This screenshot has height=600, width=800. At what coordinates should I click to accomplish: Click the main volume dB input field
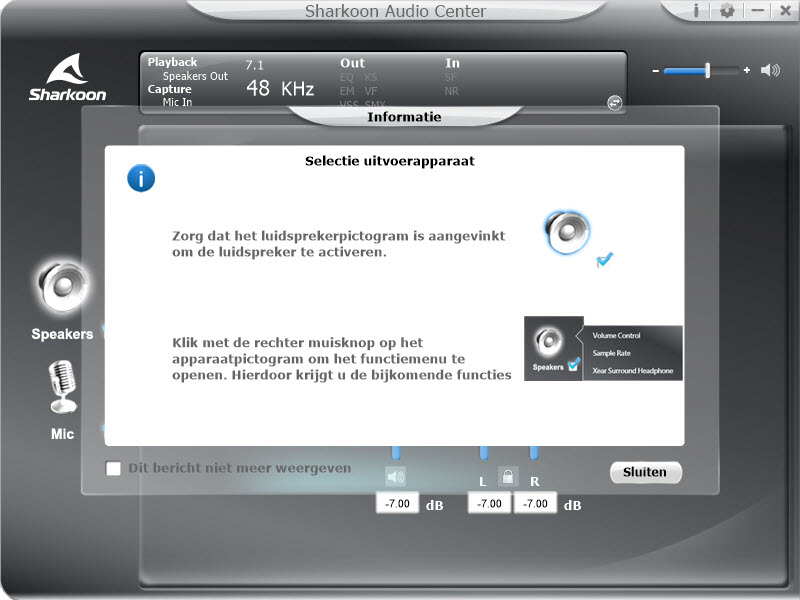tap(397, 504)
